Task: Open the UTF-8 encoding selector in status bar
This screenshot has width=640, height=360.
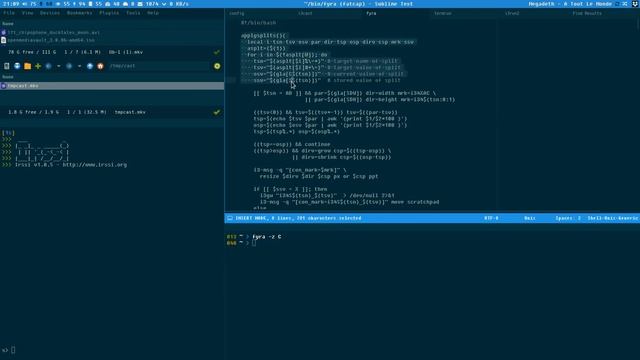Action: (x=491, y=218)
